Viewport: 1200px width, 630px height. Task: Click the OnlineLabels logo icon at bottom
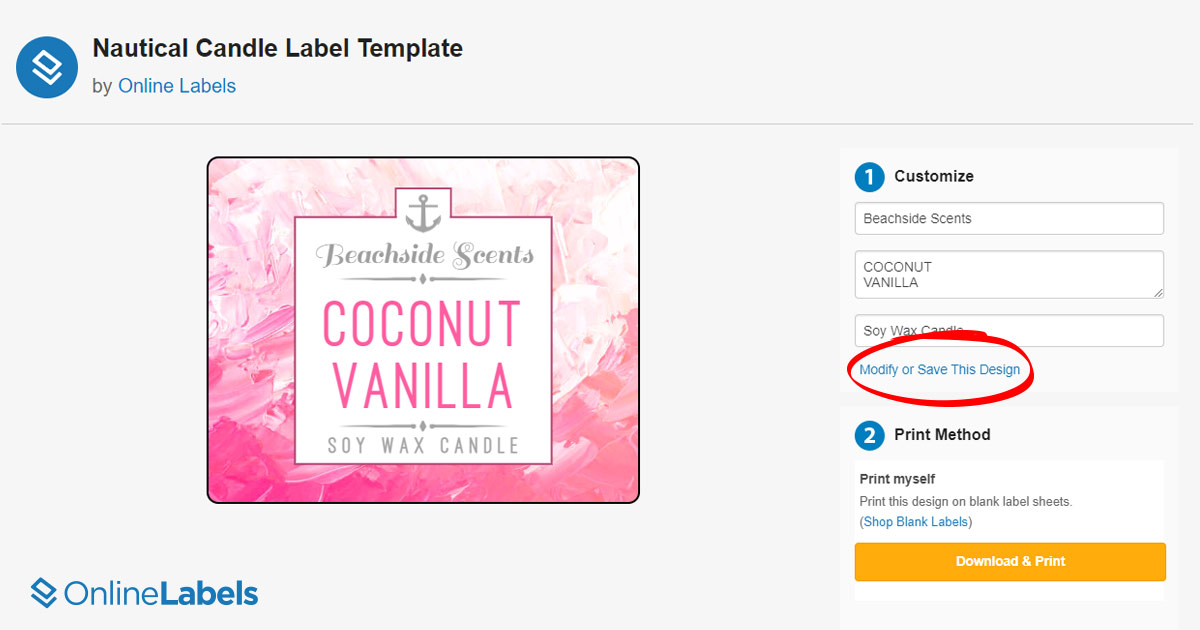pyautogui.click(x=44, y=593)
